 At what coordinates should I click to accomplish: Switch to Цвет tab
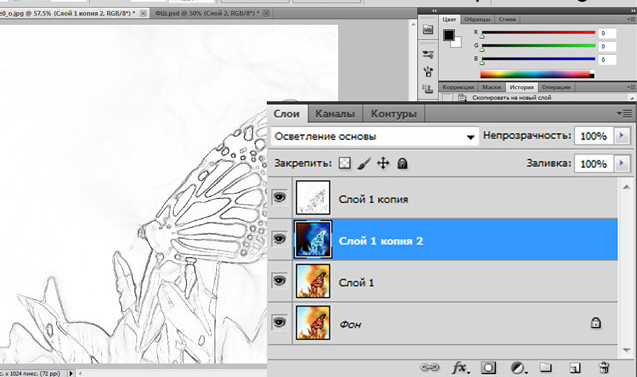coord(449,19)
